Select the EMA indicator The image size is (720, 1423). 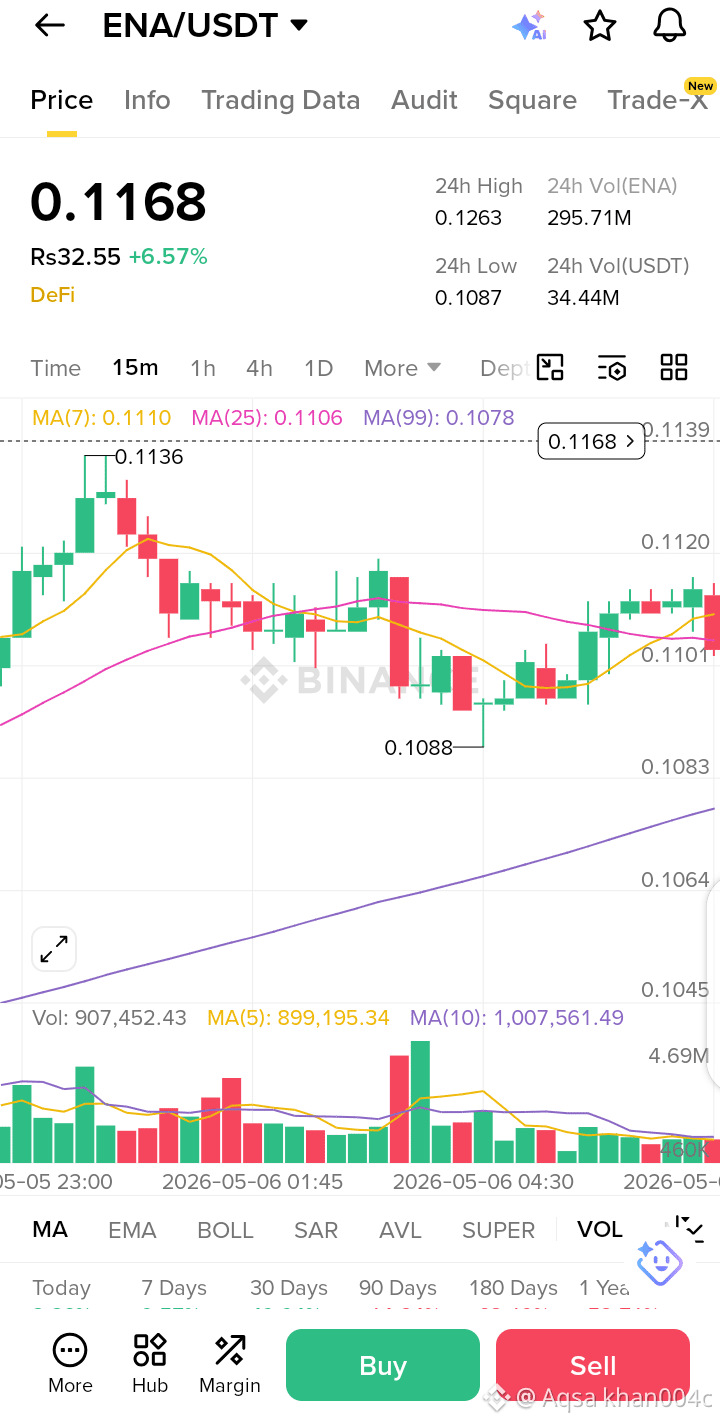(132, 1230)
